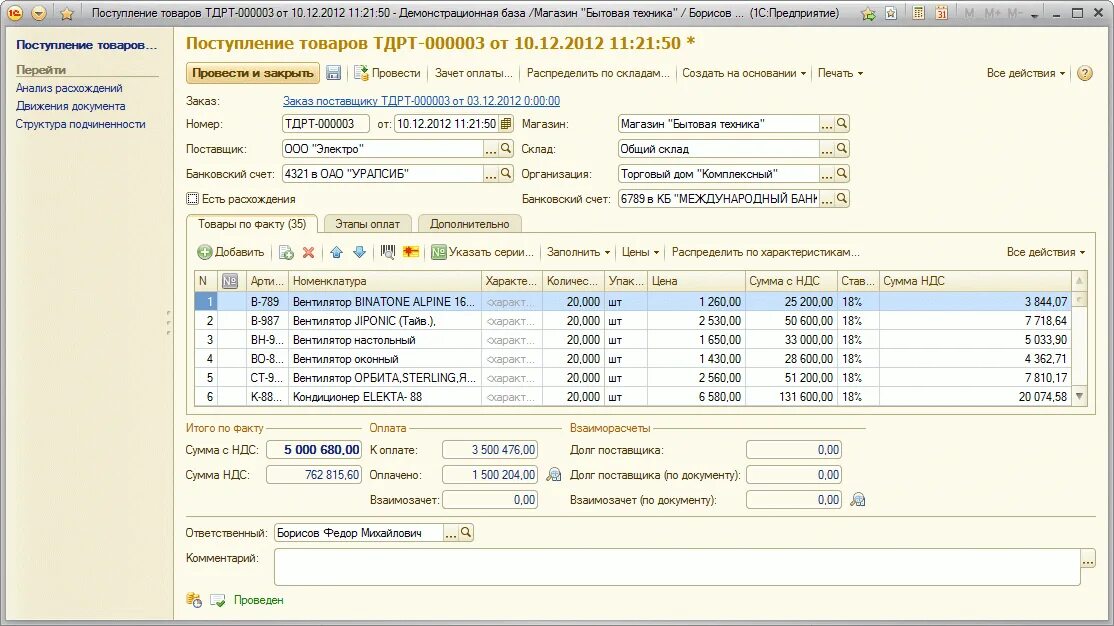
Task: Click price cell 1 650,00
Action: point(696,340)
